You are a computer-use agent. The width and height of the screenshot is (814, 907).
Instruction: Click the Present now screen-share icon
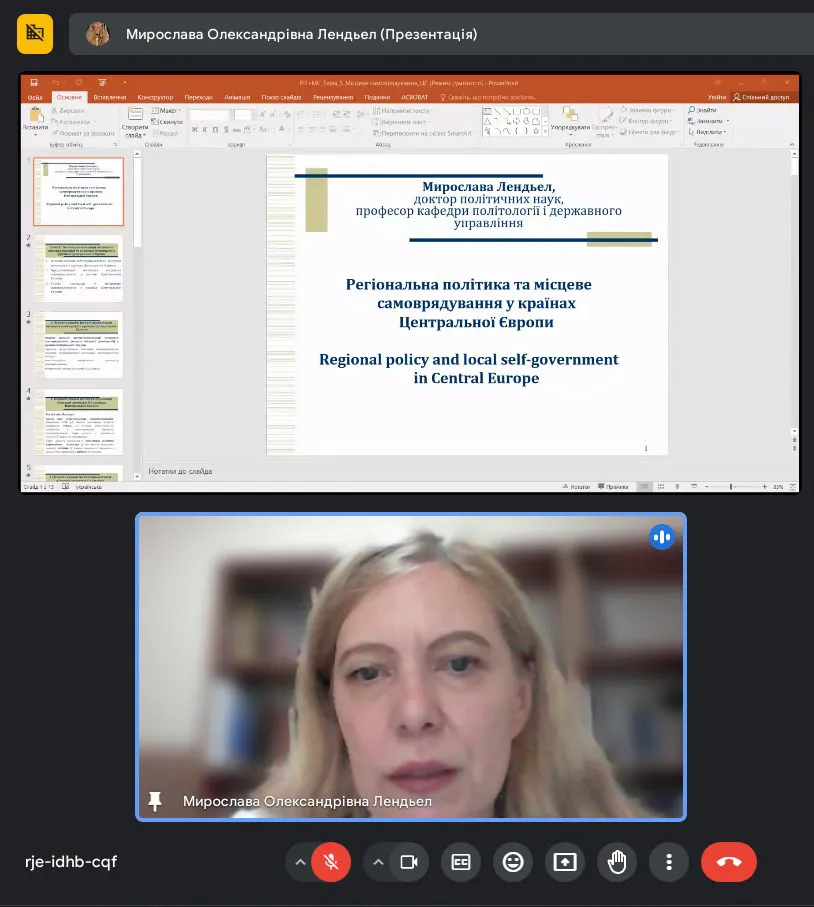(565, 862)
